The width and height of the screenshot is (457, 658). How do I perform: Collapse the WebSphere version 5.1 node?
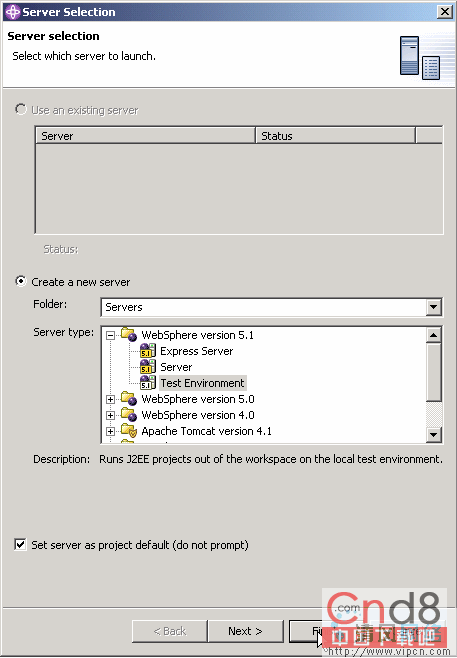pyautogui.click(x=110, y=335)
